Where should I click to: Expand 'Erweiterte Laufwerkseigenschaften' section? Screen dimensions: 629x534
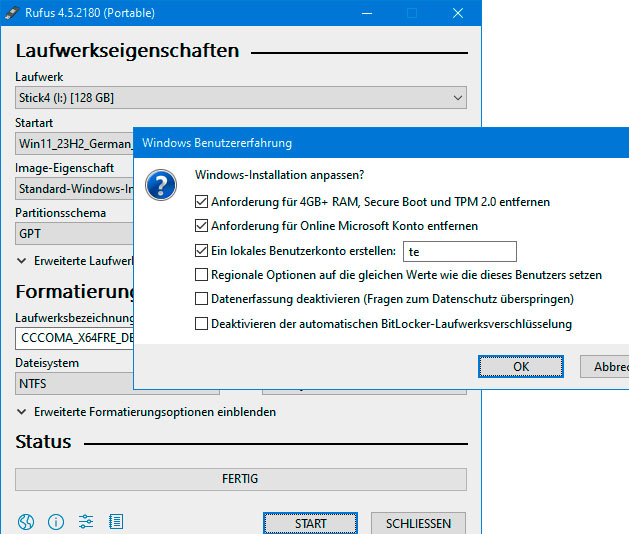tap(75, 261)
